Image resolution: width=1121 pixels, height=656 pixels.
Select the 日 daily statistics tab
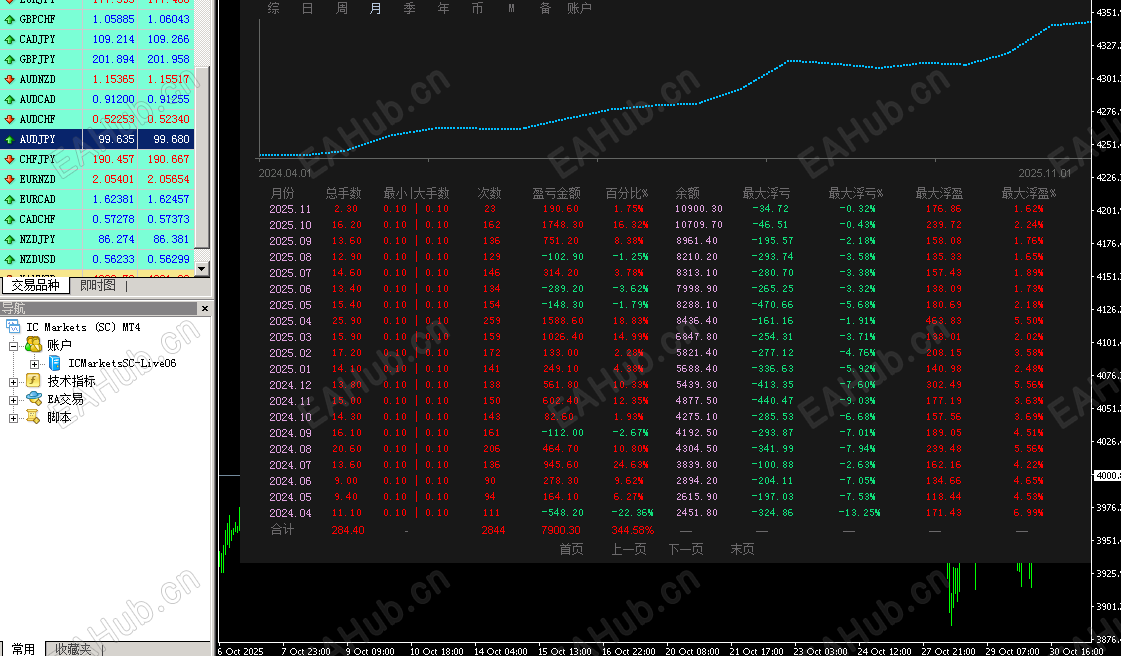[x=307, y=9]
